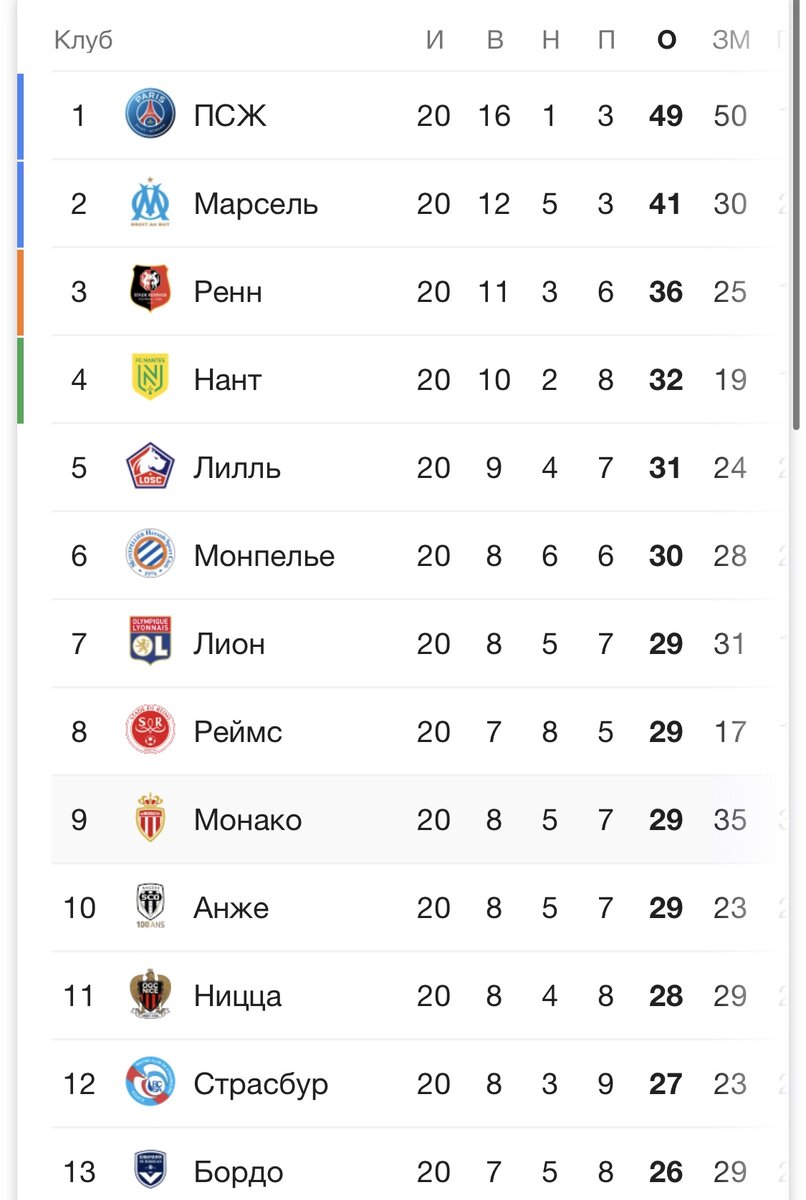The image size is (806, 1200).
Task: Click the Monaco club badge
Action: point(150,819)
